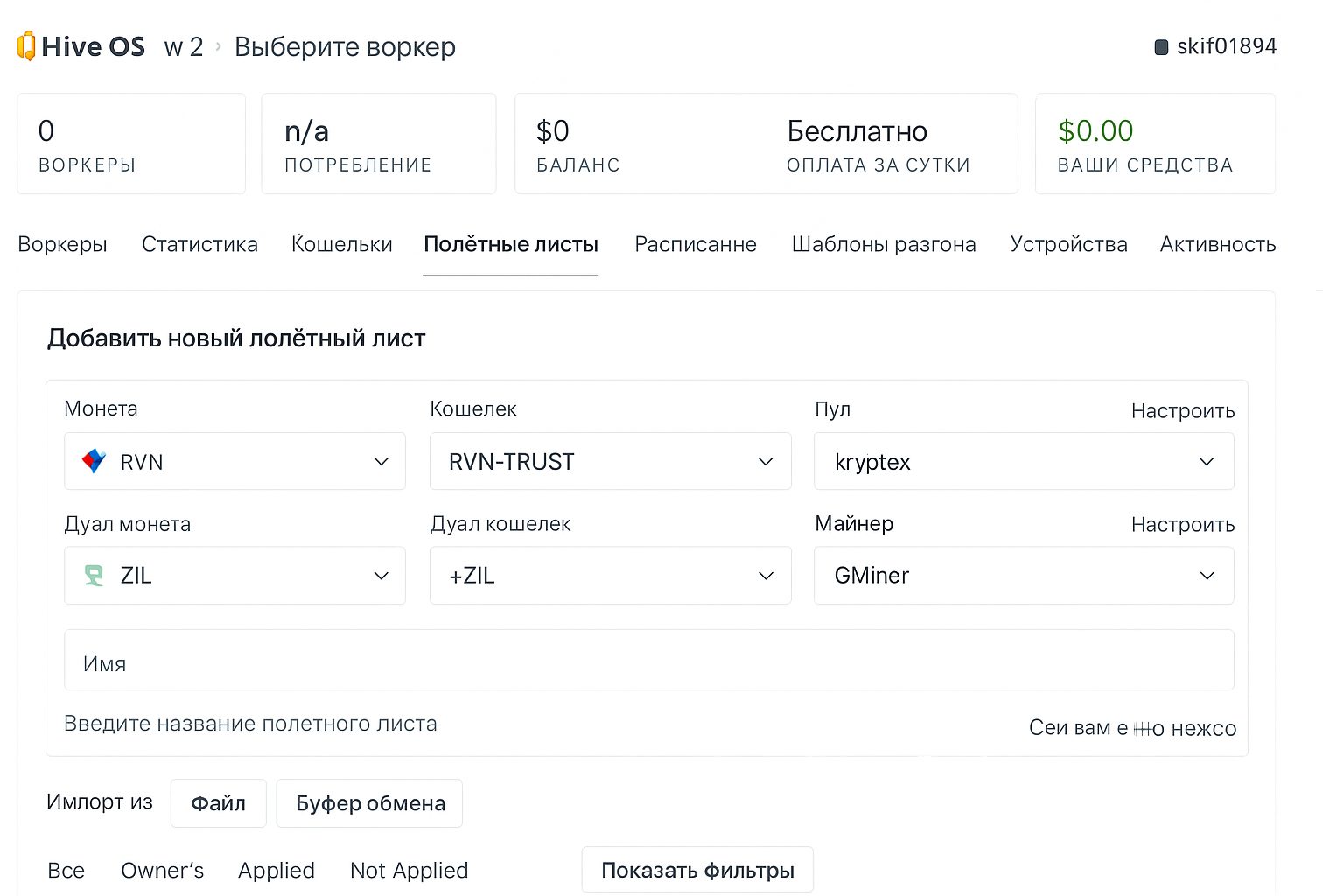The image size is (1344, 896).
Task: Click the Имя flight sheet name field
Action: 648,663
